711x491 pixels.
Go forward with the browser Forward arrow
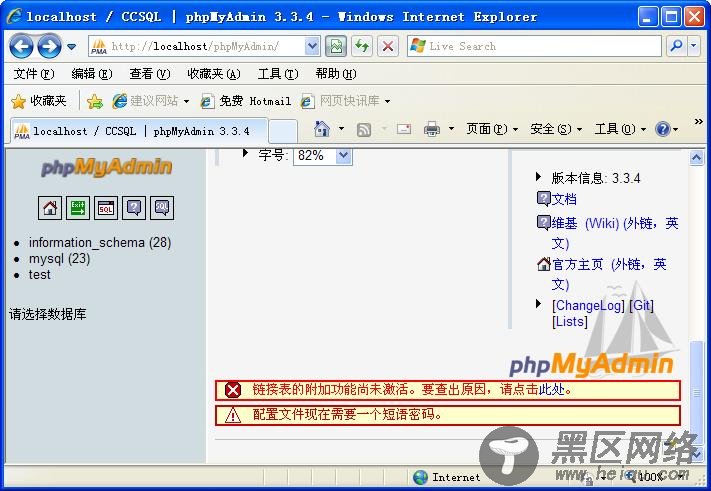click(49, 46)
